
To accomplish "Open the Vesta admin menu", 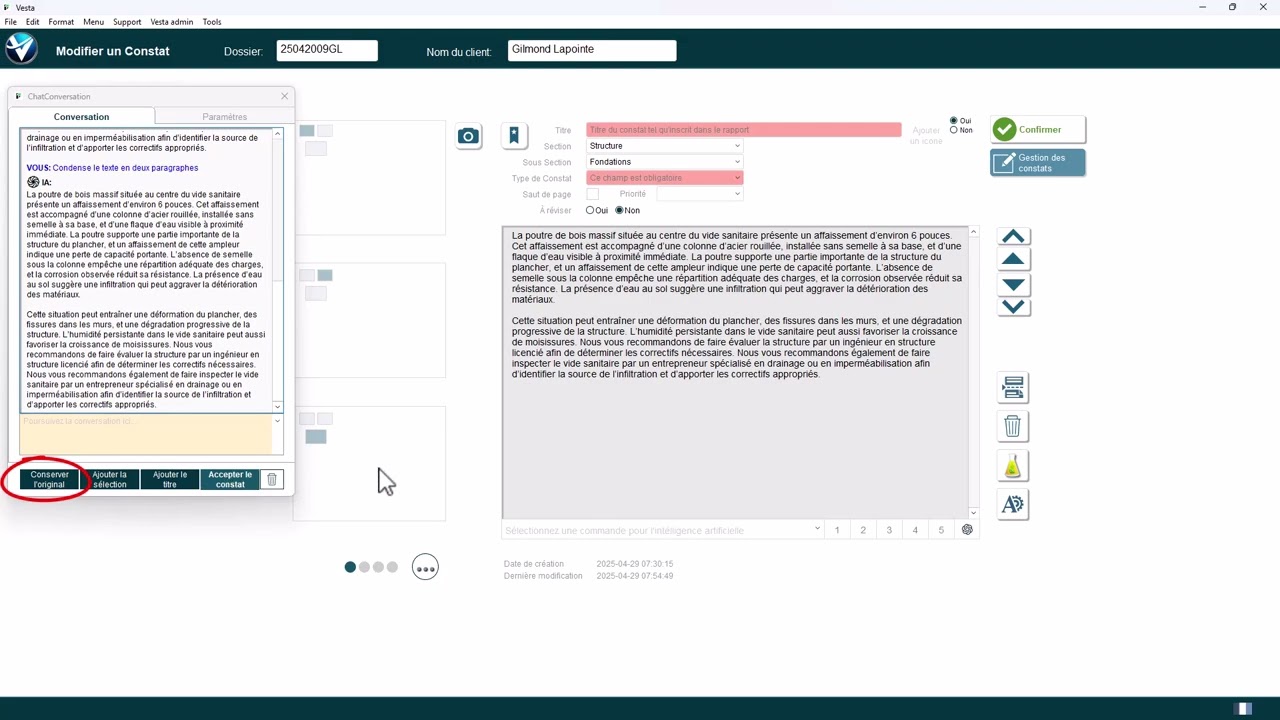I will tap(172, 21).
